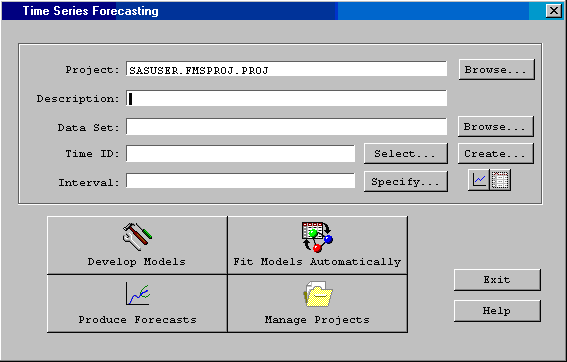Open Manage Projects
Viewport: 567px width, 362px height.
[317, 303]
